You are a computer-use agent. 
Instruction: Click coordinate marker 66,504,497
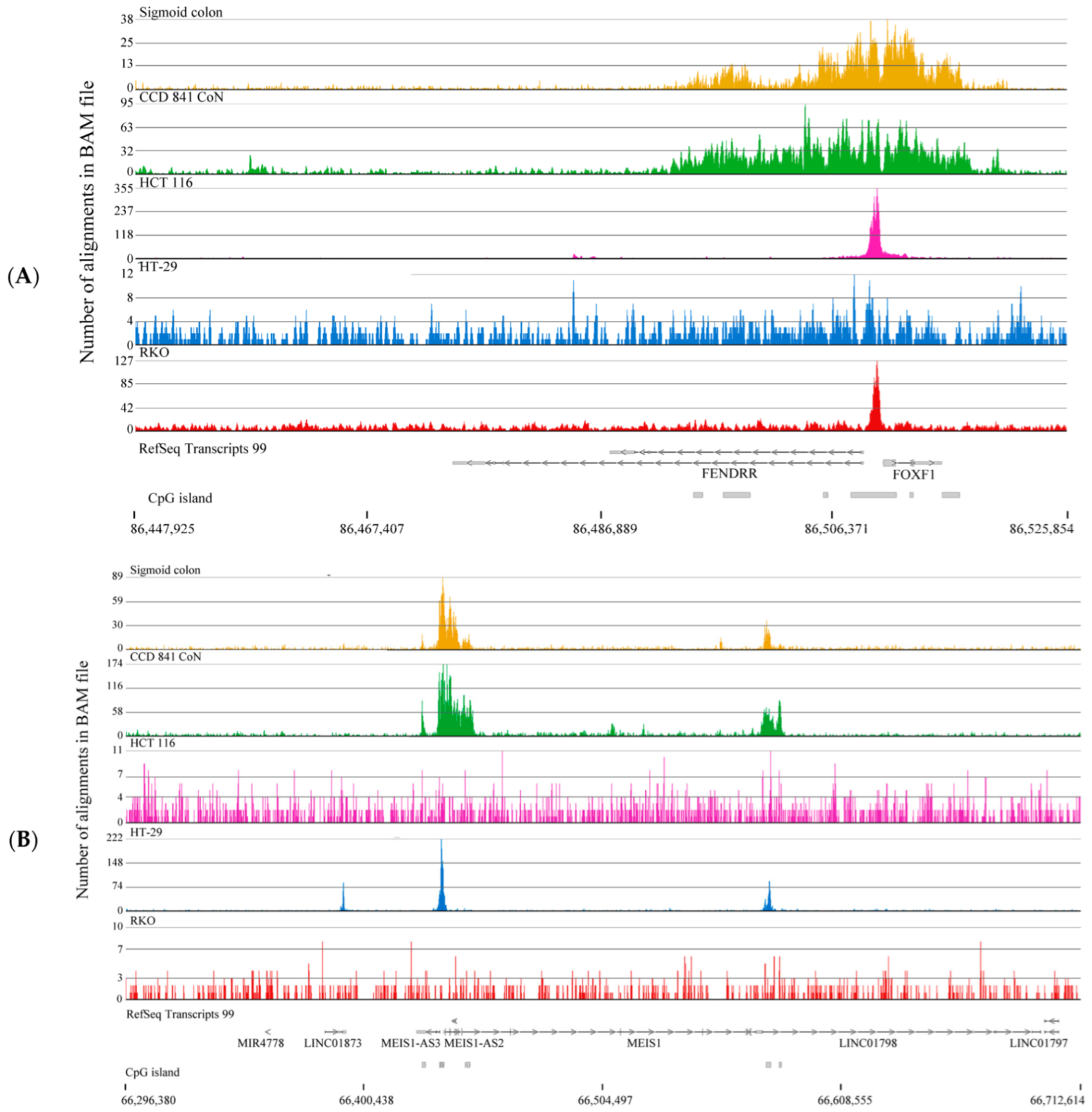[x=605, y=1100]
